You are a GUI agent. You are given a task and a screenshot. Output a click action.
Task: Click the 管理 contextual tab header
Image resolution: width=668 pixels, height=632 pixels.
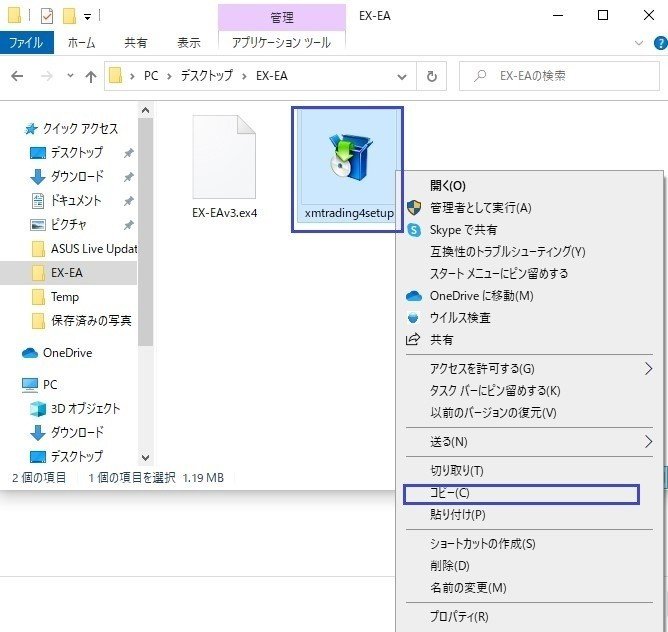282,17
